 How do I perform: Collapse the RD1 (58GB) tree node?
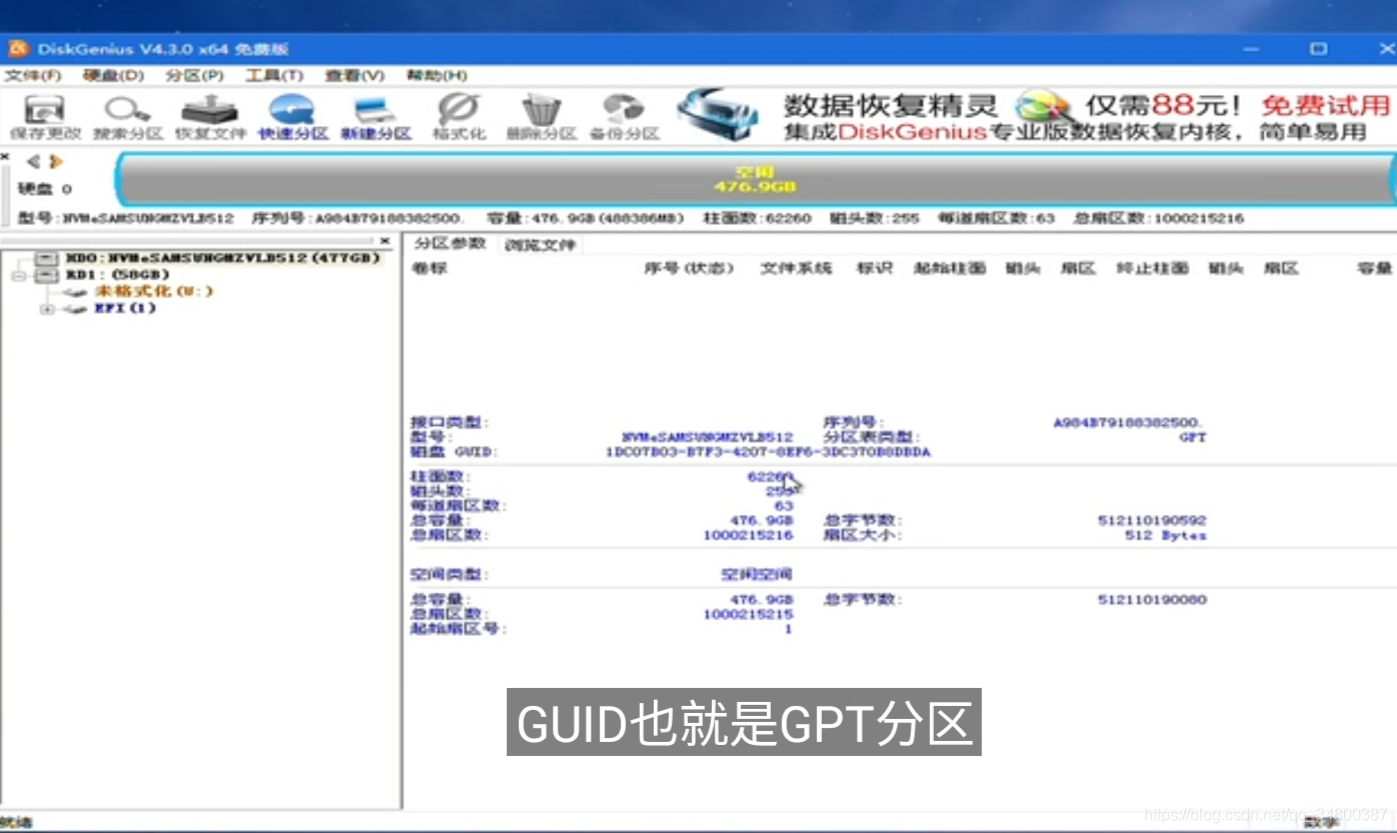18,275
